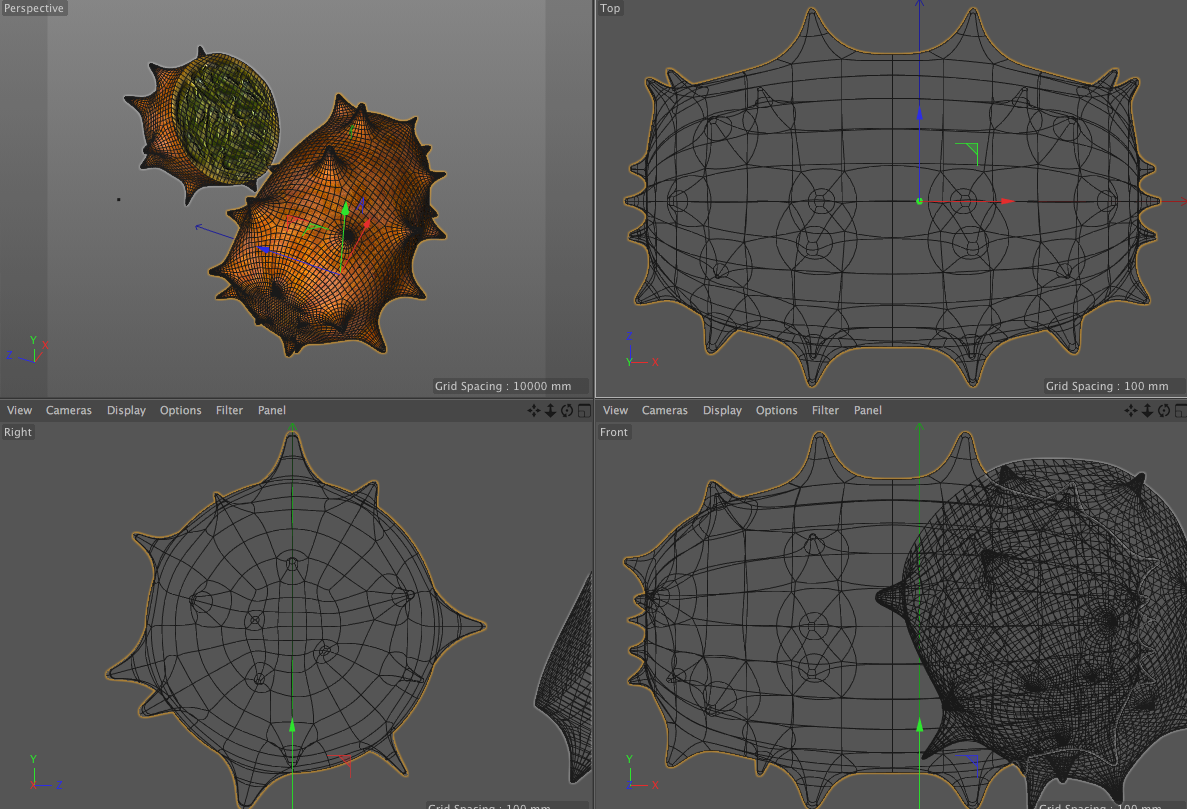Click the Perspective viewport label
Image resolution: width=1187 pixels, height=809 pixels.
[34, 8]
